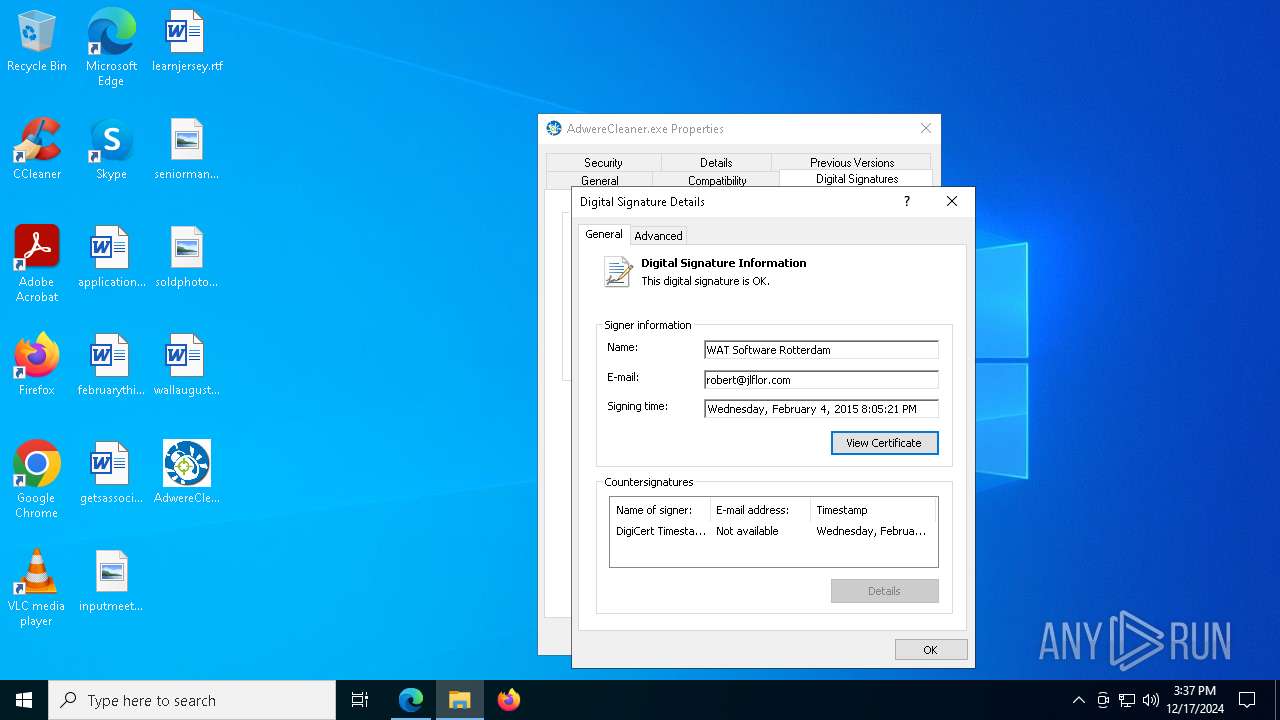This screenshot has width=1280, height=720.
Task: Open the Recycle Bin desktop icon
Action: click(x=37, y=41)
